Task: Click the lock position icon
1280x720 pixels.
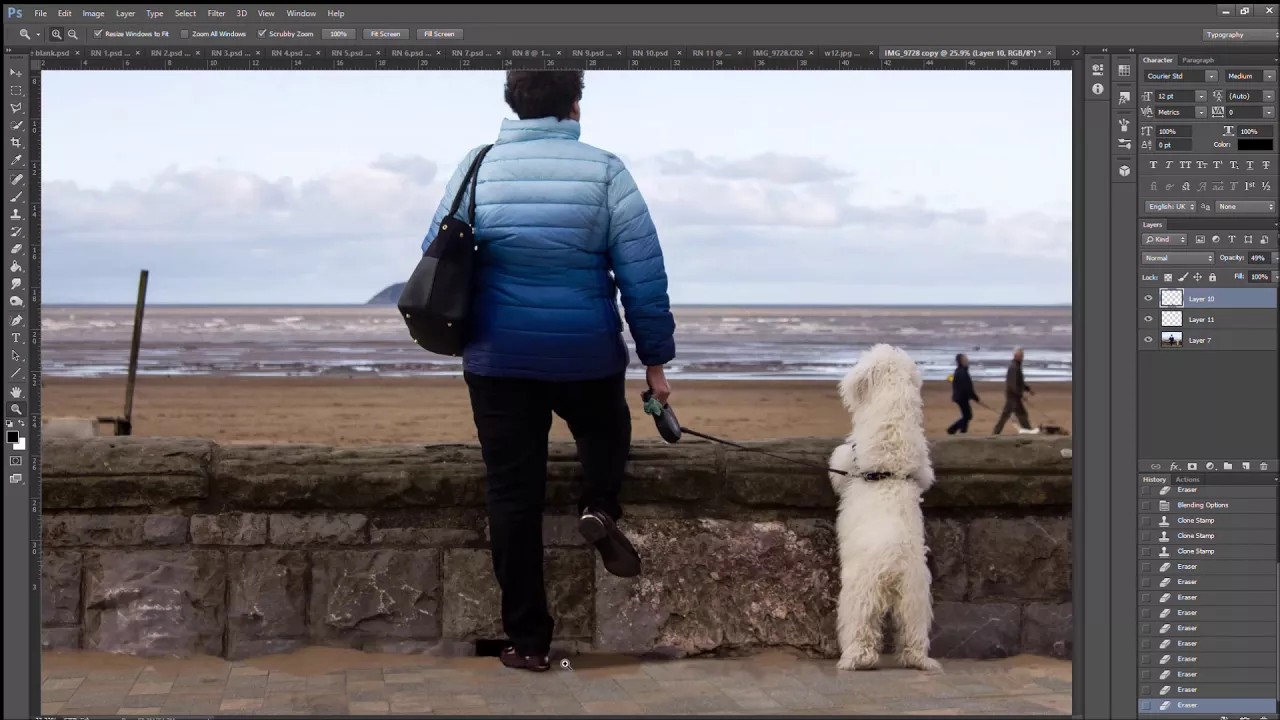Action: (x=1197, y=277)
